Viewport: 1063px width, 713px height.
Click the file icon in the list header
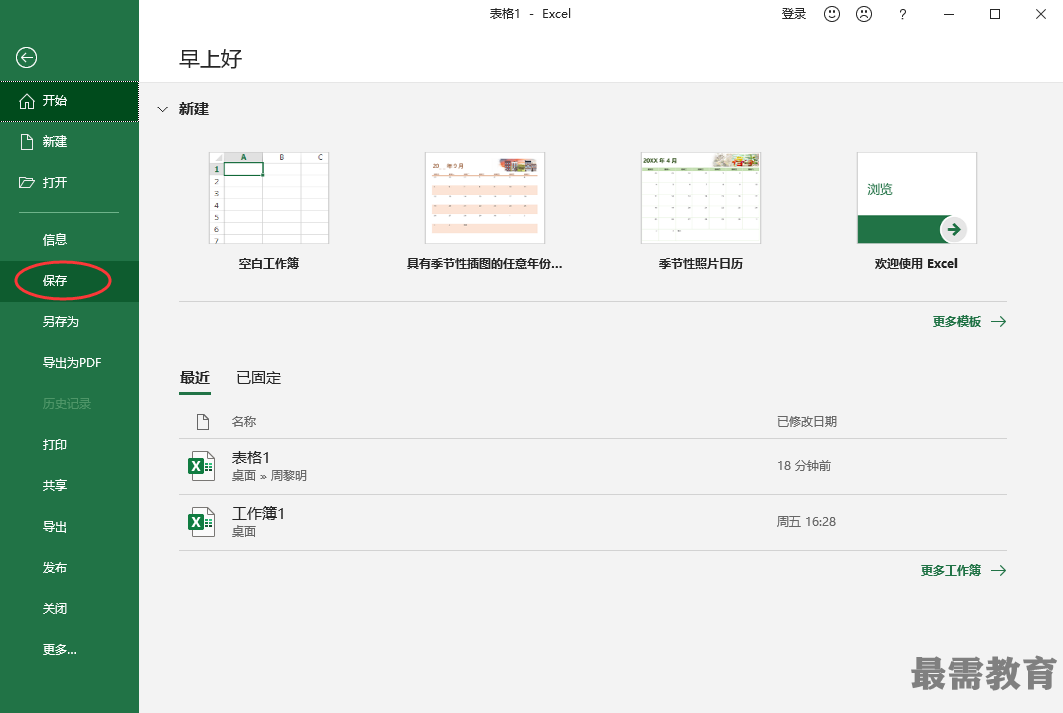tap(203, 422)
